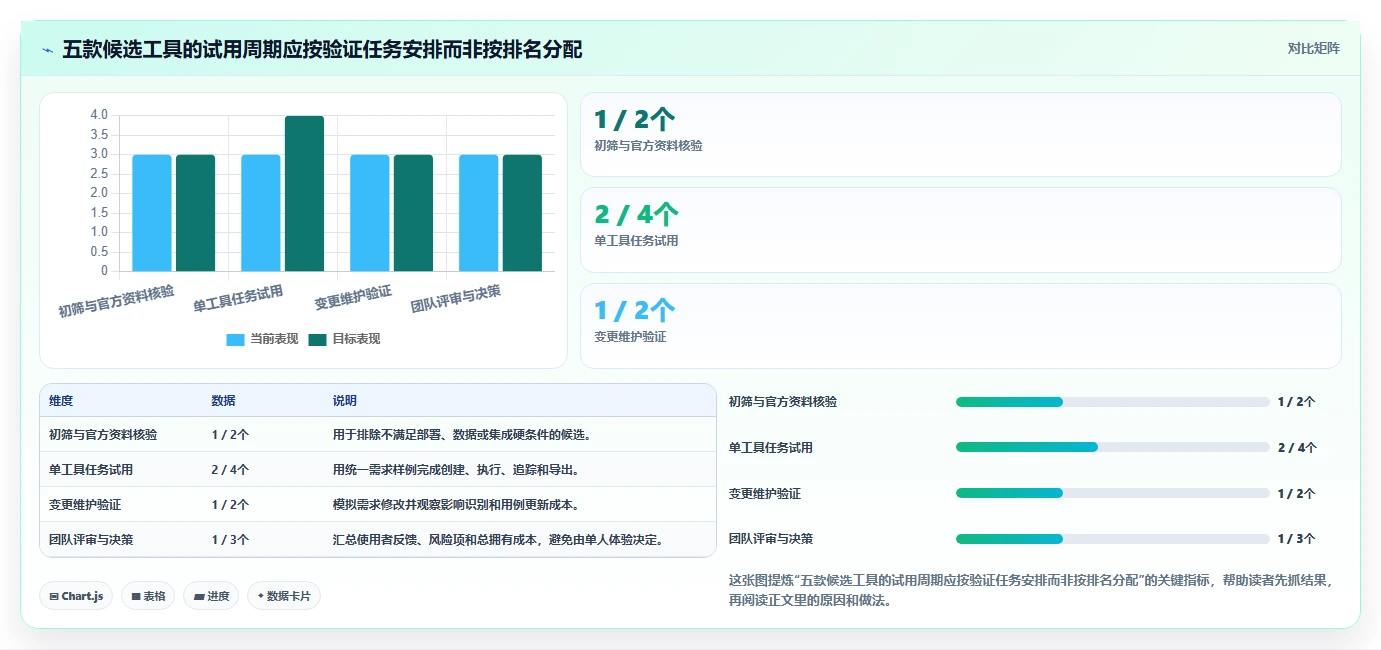Select the 表格 tag chip

pyautogui.click(x=148, y=596)
